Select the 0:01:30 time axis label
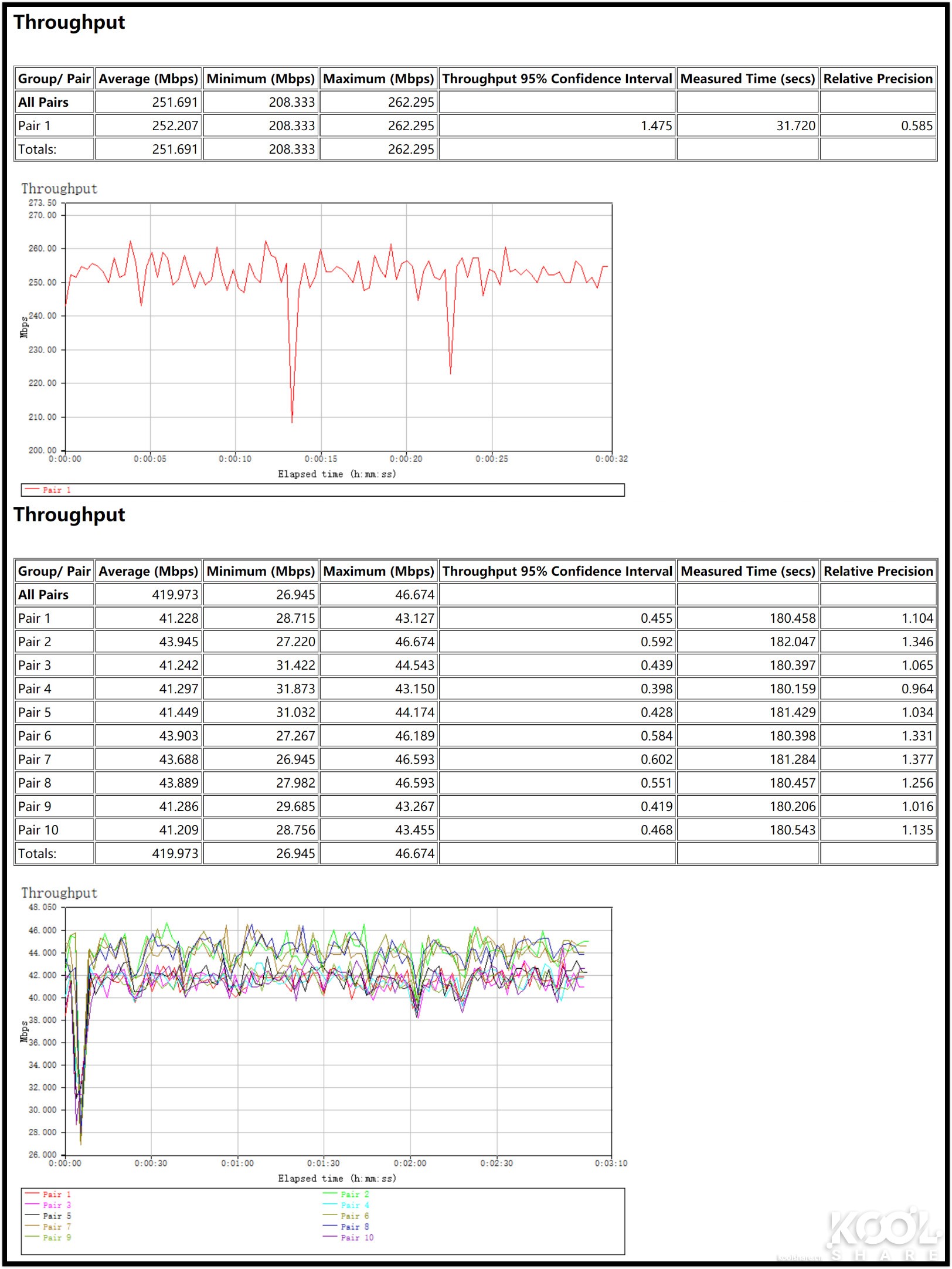The height and width of the screenshot is (1269, 952). click(x=324, y=1163)
